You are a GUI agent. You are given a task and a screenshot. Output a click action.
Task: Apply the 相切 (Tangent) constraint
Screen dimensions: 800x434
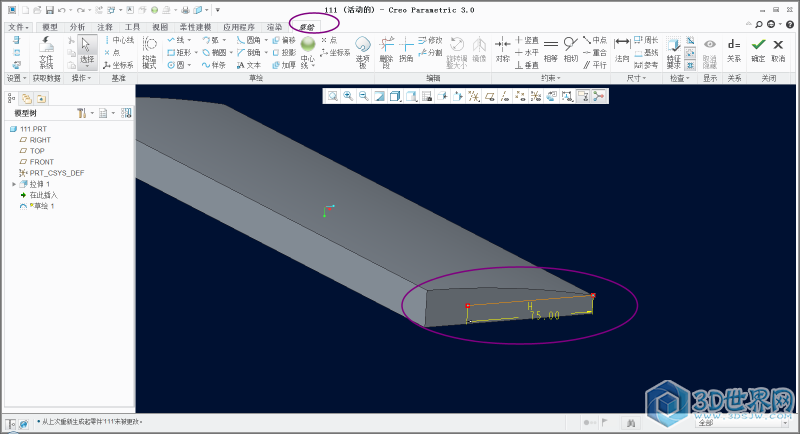tap(571, 50)
